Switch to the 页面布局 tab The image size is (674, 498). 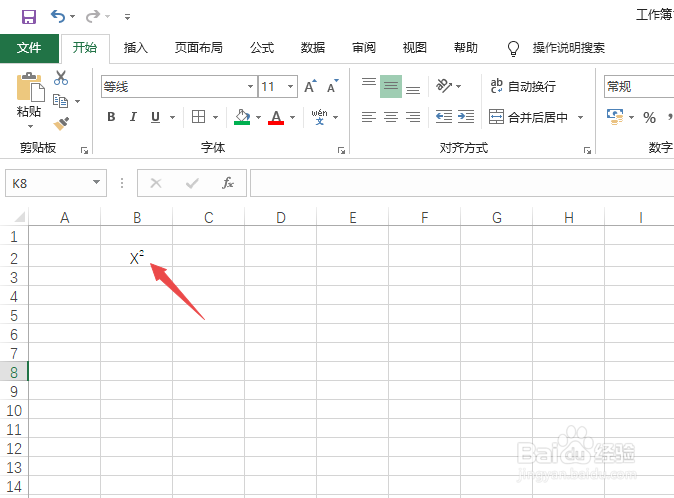[x=199, y=47]
